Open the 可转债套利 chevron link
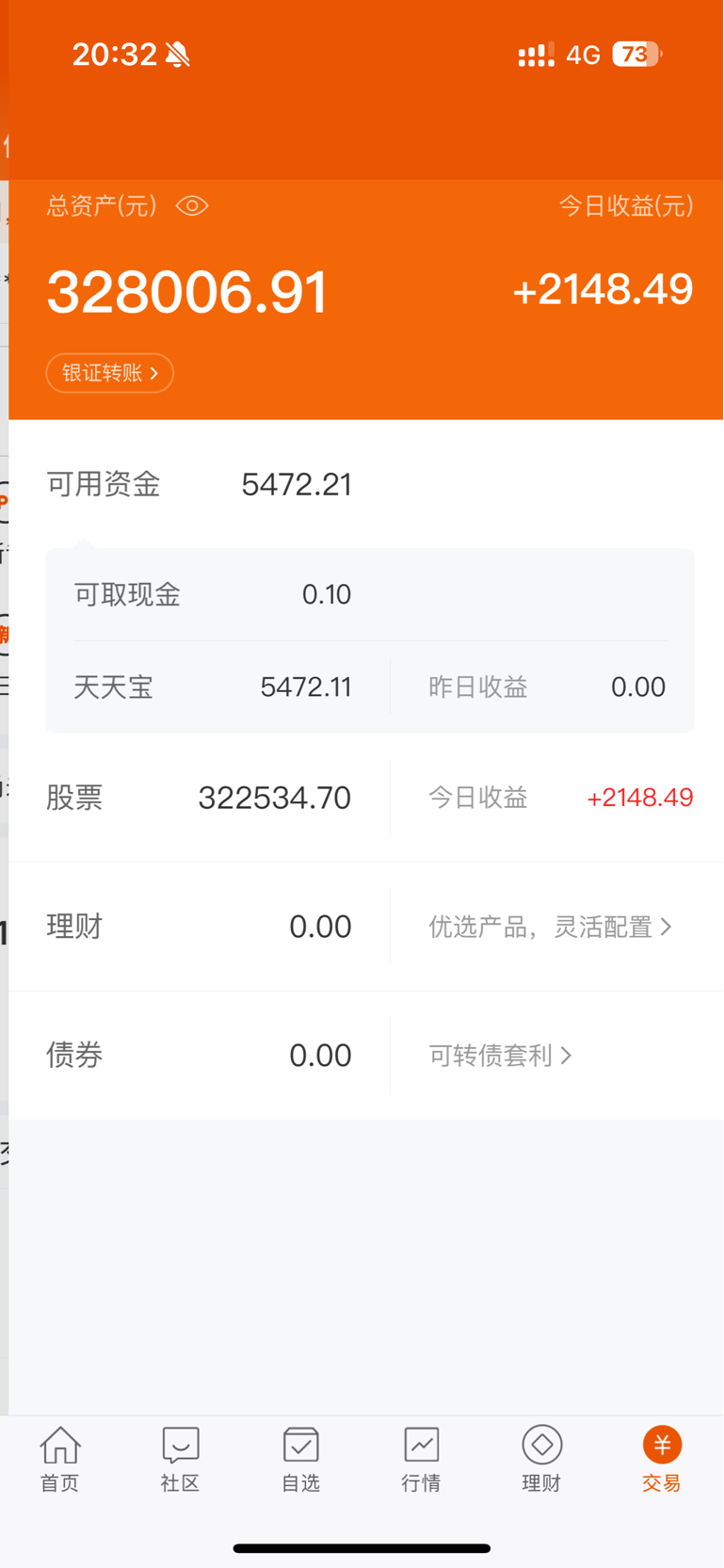 point(500,1055)
